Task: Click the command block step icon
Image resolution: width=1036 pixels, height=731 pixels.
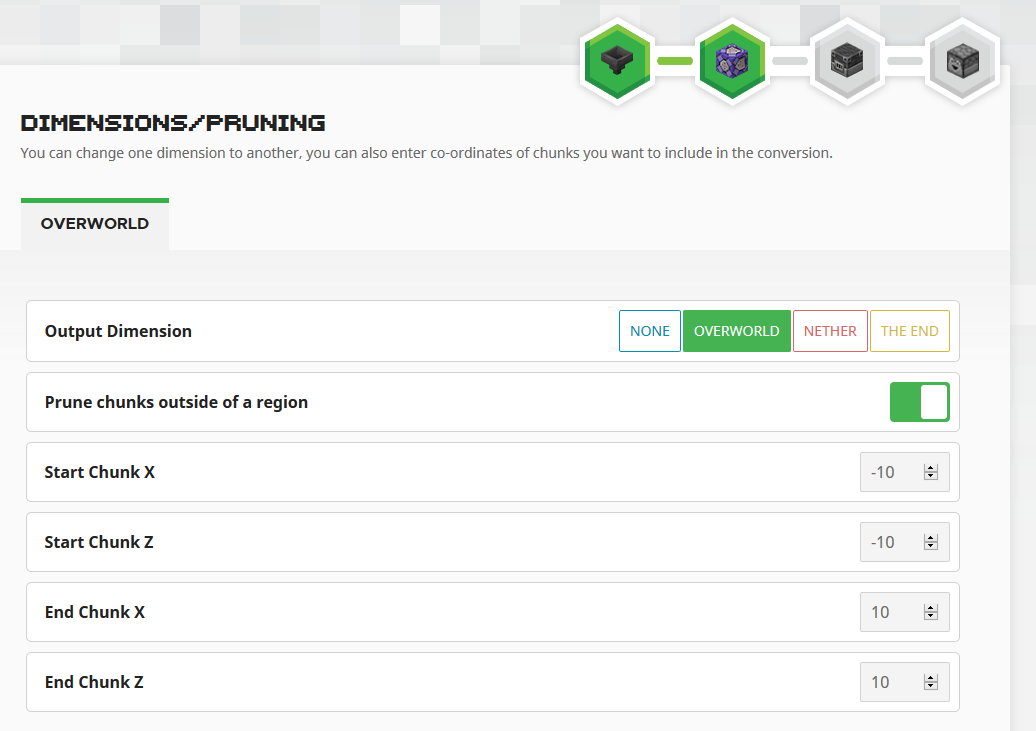Action: tap(732, 61)
